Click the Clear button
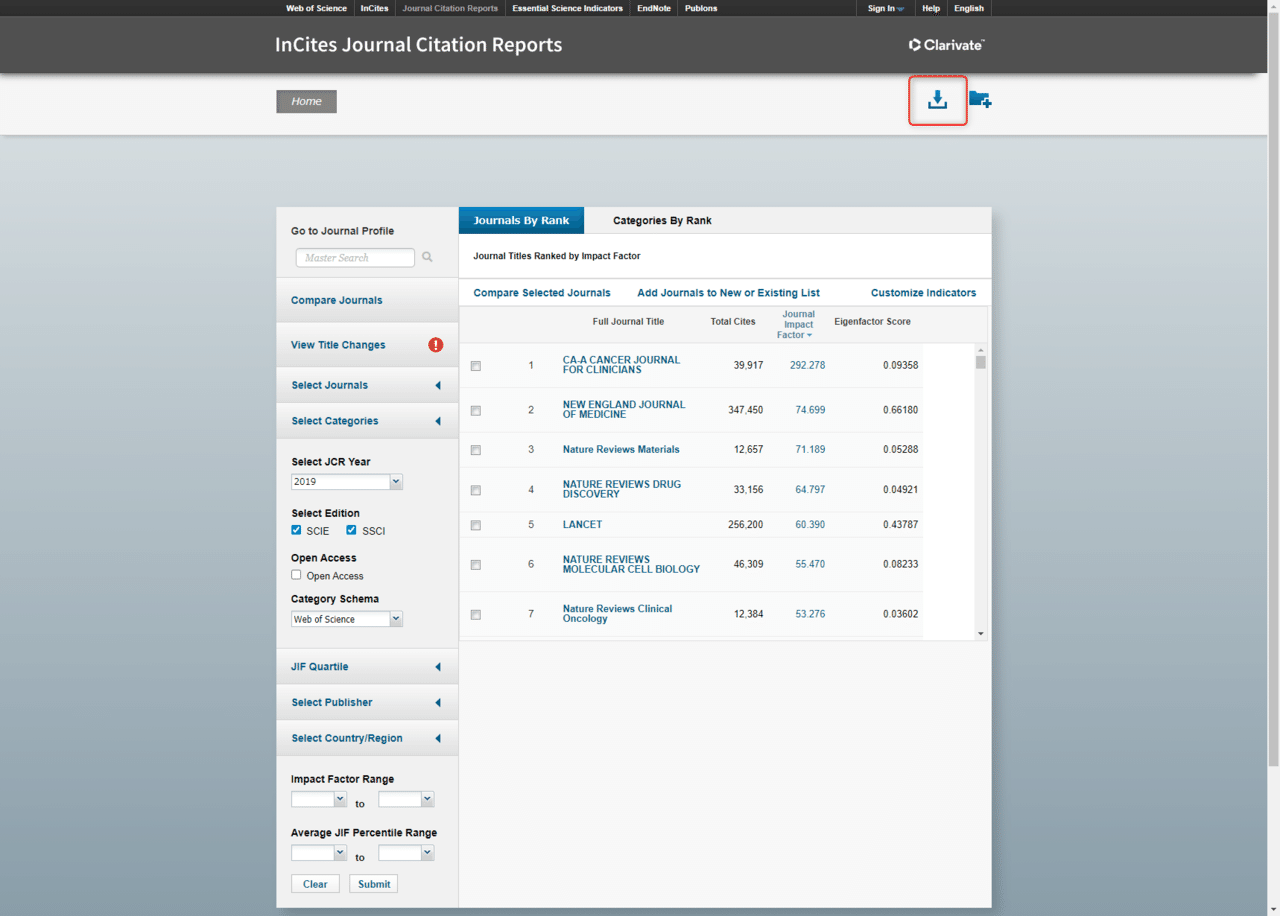This screenshot has width=1280, height=916. coord(315,884)
